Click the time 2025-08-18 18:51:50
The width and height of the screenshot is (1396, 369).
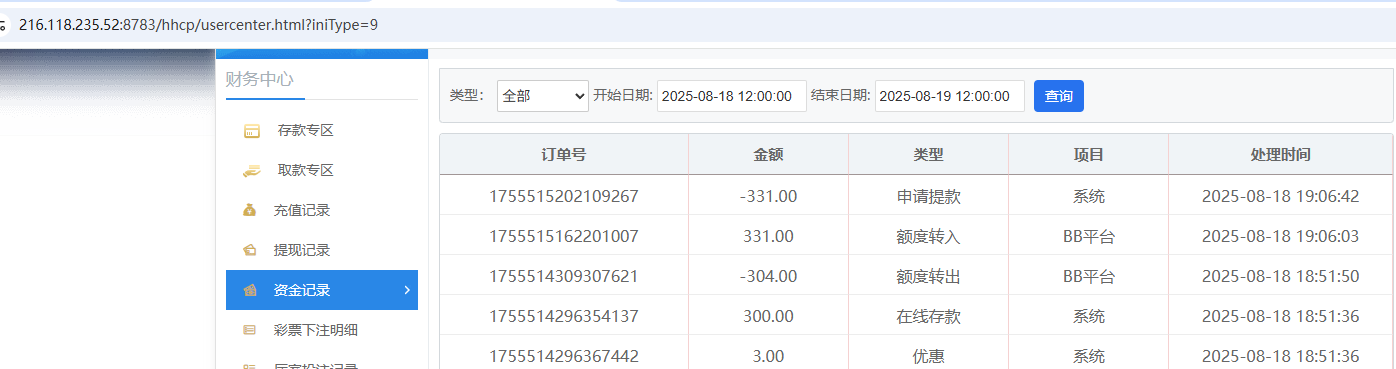pyautogui.click(x=1280, y=276)
